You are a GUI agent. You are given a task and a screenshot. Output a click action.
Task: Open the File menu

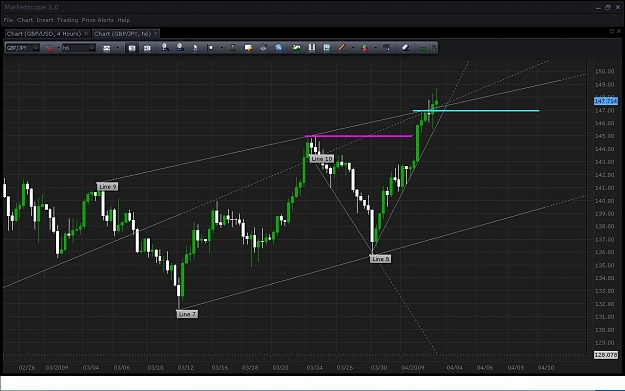pos(8,20)
